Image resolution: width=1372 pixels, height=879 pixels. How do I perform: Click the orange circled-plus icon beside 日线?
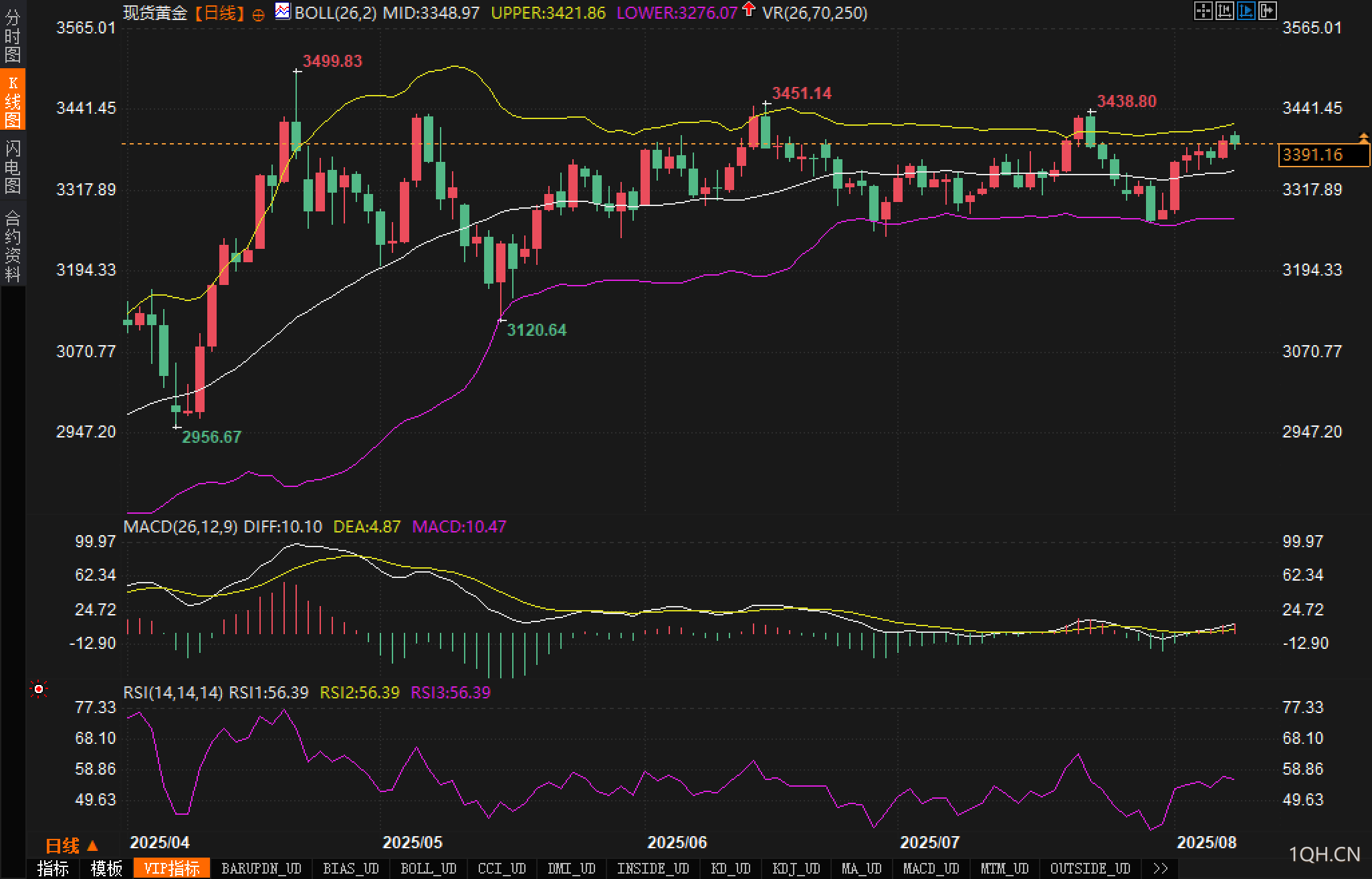[x=258, y=15]
